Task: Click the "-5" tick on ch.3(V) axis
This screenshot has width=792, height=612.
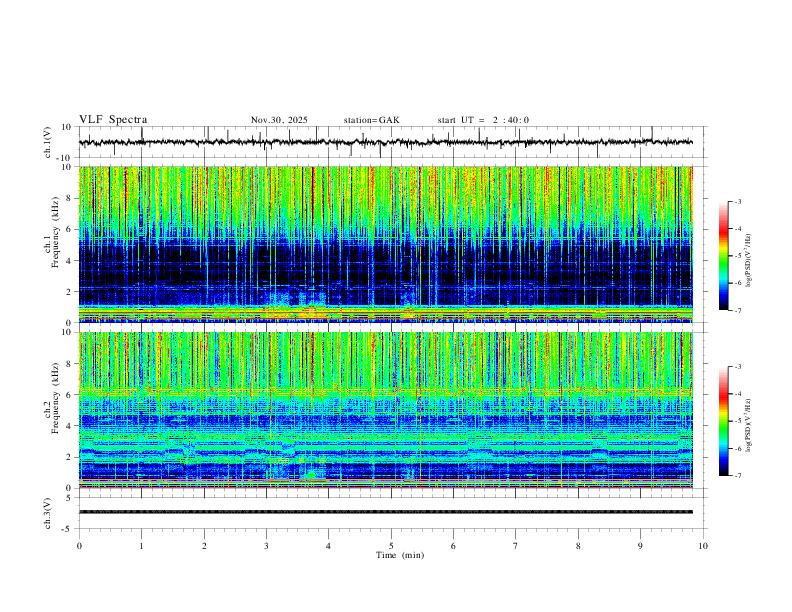Action: point(68,529)
